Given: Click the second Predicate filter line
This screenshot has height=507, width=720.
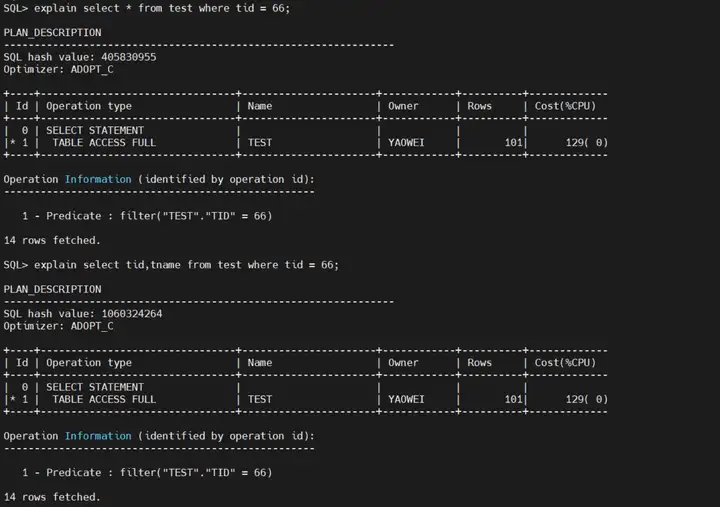Looking at the screenshot, I should point(147,472).
